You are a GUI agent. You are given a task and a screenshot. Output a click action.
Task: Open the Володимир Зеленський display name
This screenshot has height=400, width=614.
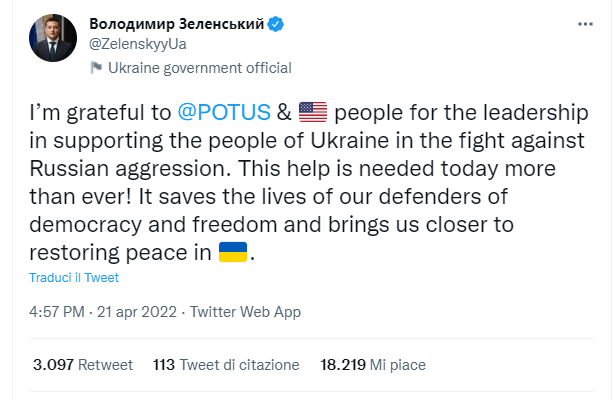point(177,24)
